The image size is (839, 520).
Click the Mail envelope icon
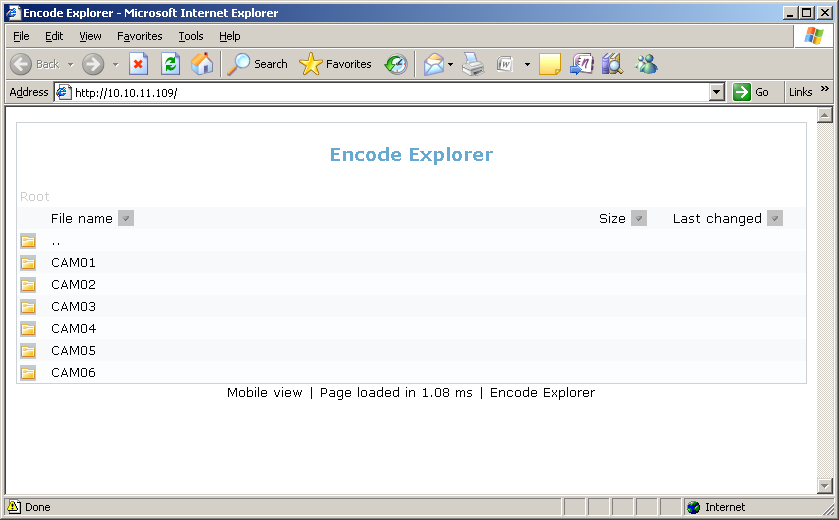point(433,64)
